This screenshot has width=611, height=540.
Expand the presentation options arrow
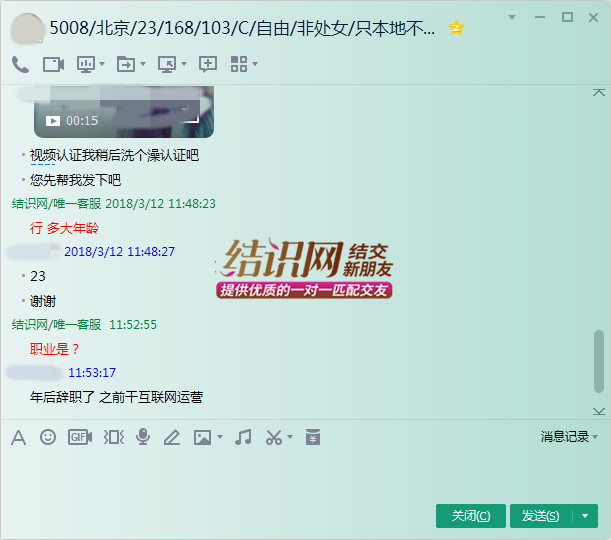(102, 64)
